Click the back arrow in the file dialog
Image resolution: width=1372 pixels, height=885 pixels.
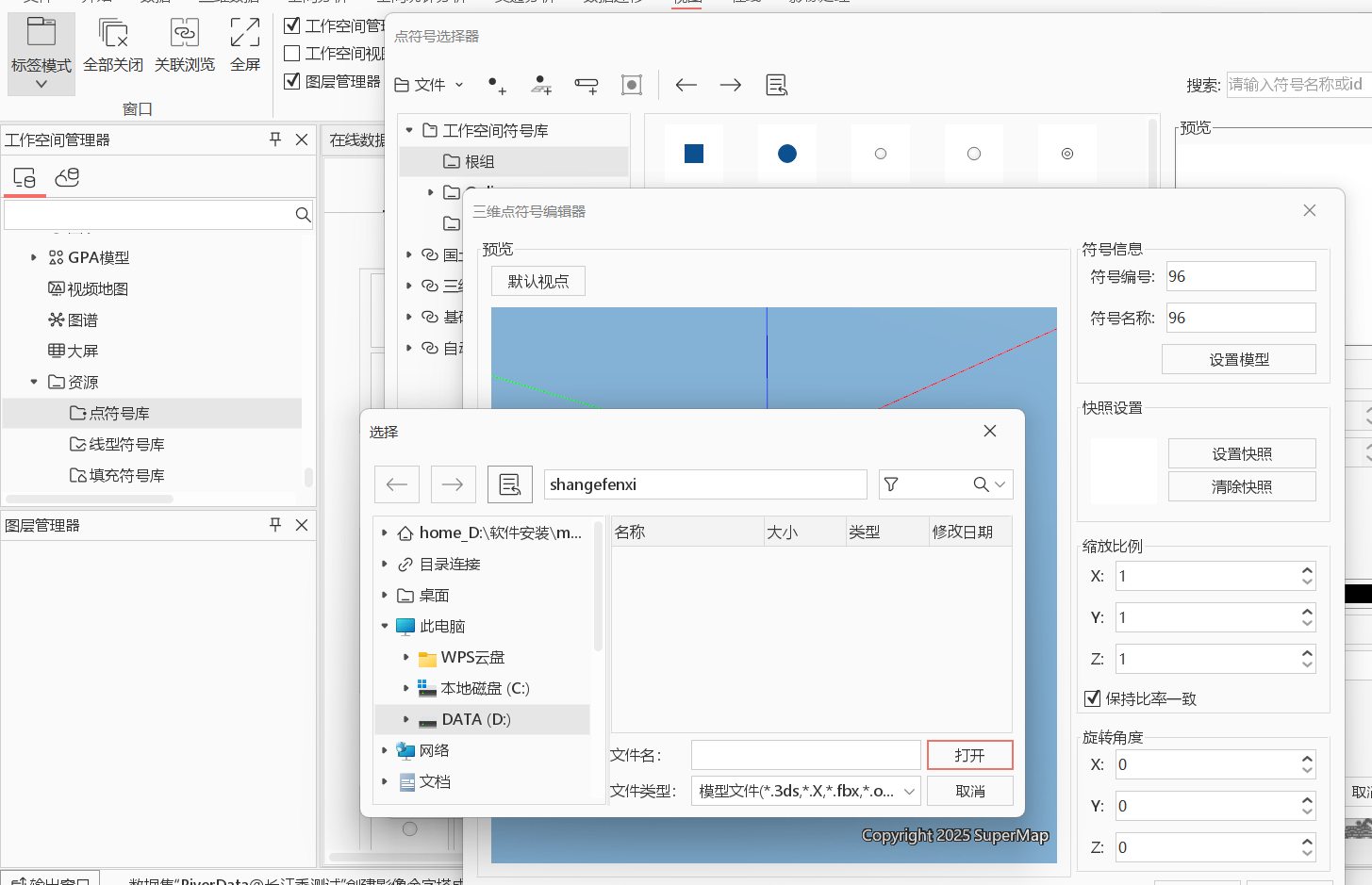(397, 484)
